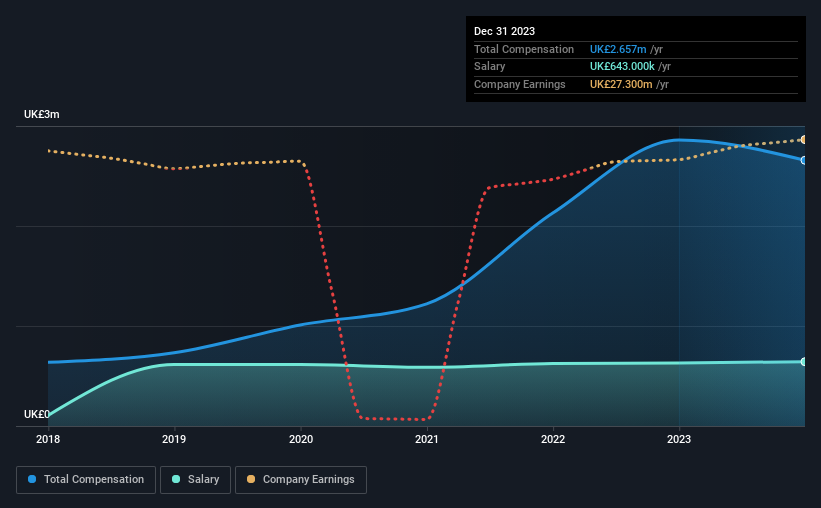Select the 2019 x-axis label
Image resolution: width=821 pixels, height=508 pixels.
(174, 439)
